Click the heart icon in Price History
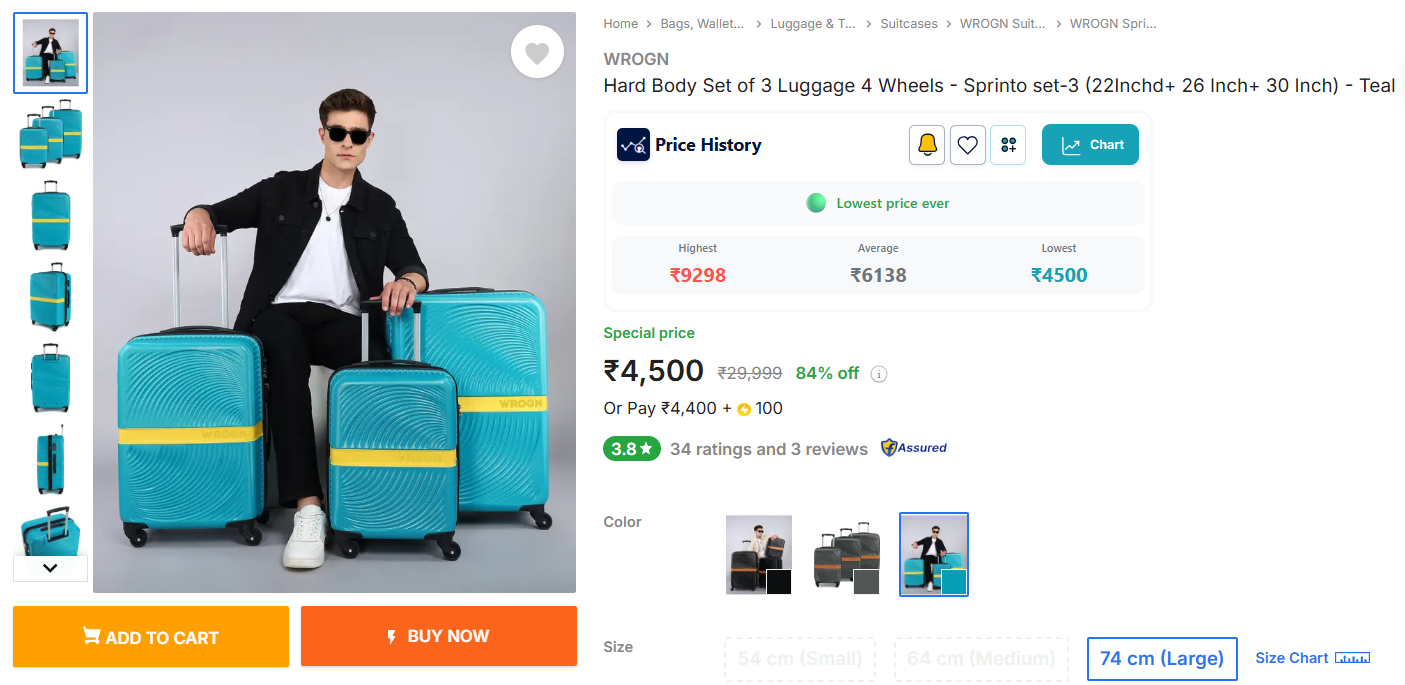Image resolution: width=1405 pixels, height=685 pixels. (967, 145)
